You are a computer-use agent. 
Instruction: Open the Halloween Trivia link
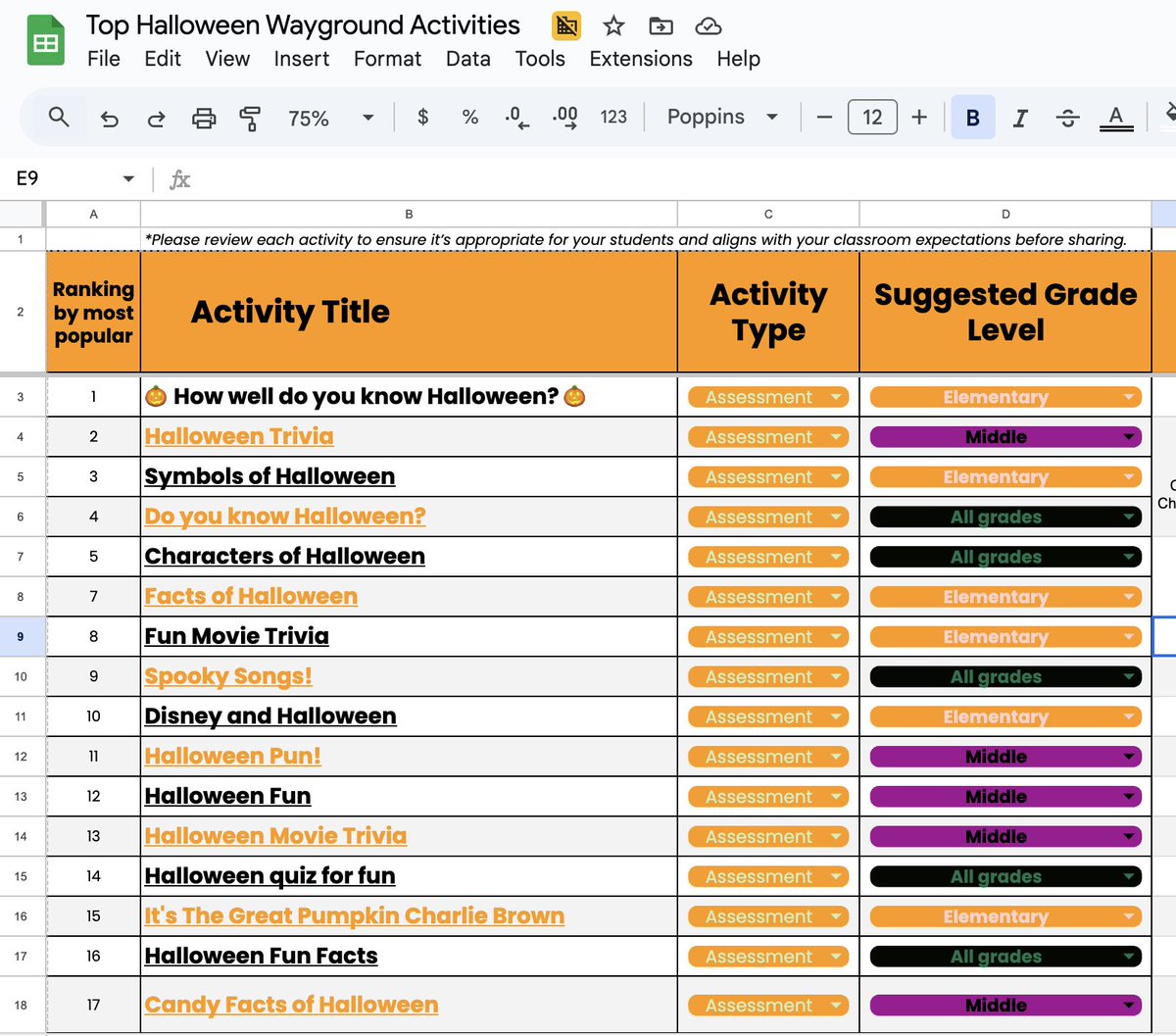(239, 437)
